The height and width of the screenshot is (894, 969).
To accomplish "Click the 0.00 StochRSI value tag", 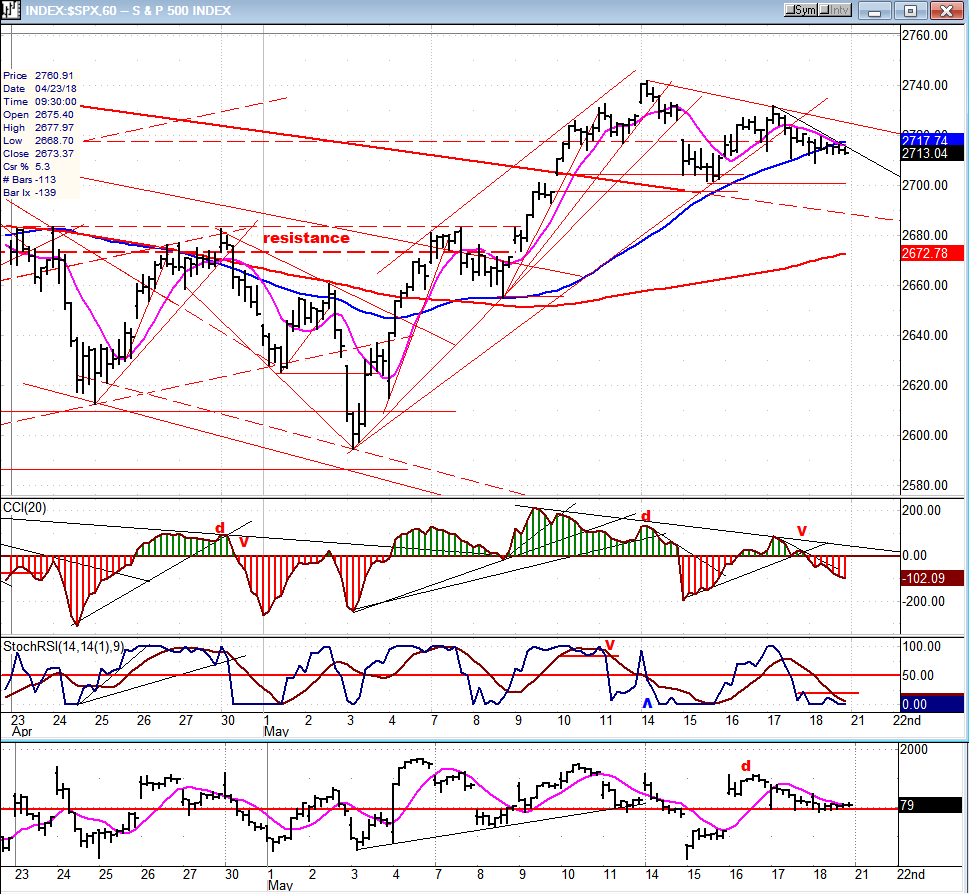I will tap(932, 704).
